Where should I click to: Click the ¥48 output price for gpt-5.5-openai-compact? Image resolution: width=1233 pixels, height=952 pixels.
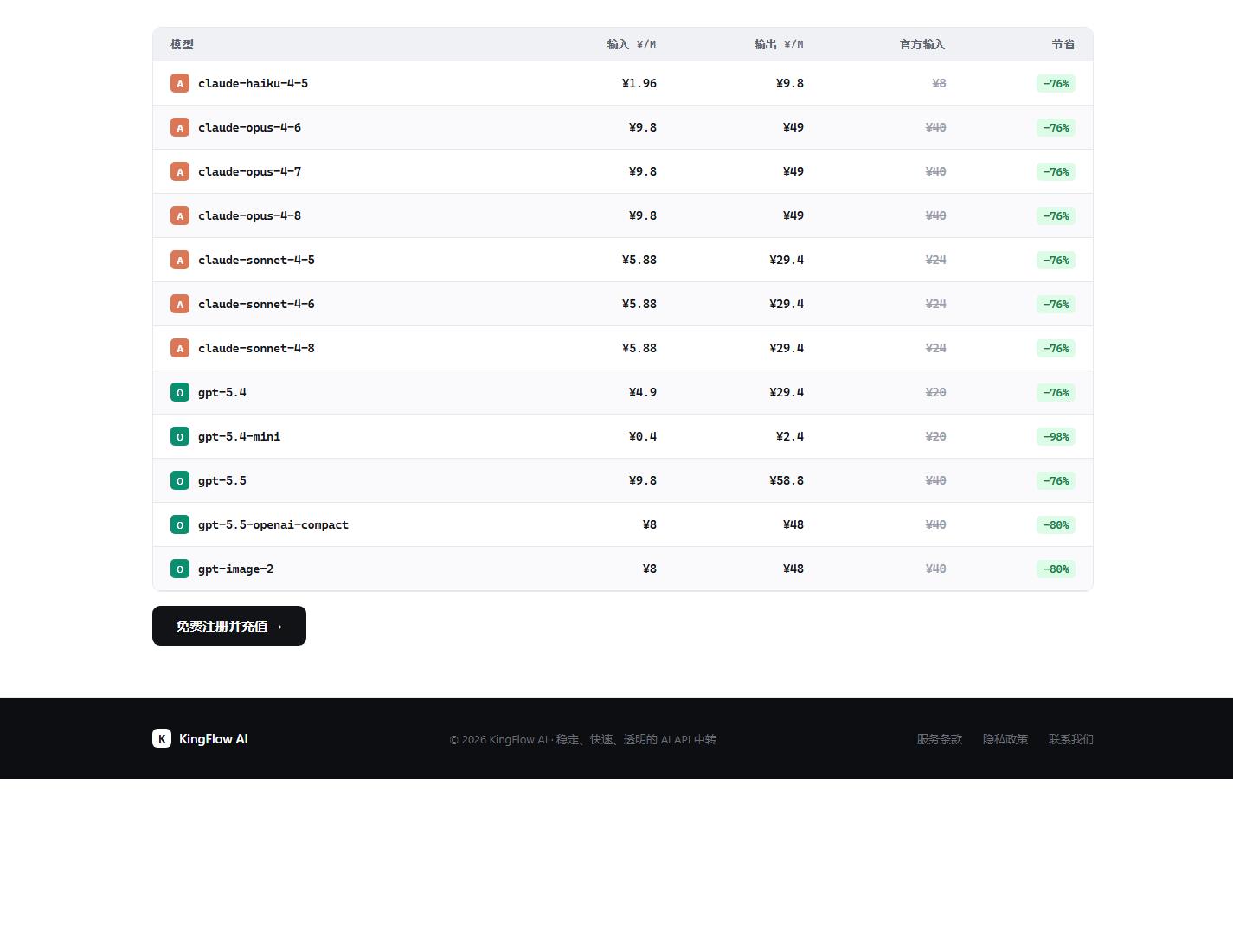coord(793,524)
